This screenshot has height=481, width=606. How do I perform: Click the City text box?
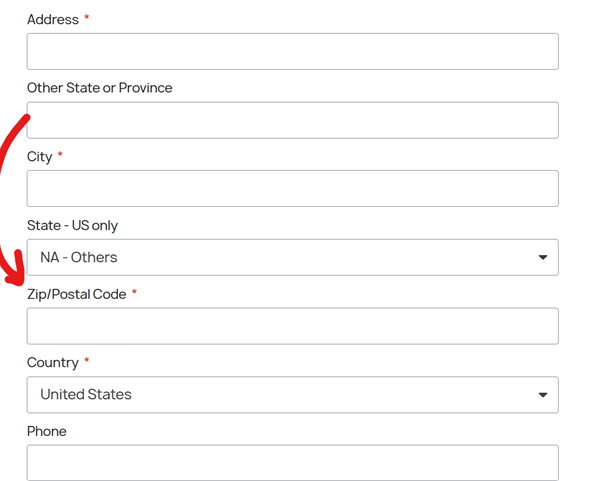292,189
